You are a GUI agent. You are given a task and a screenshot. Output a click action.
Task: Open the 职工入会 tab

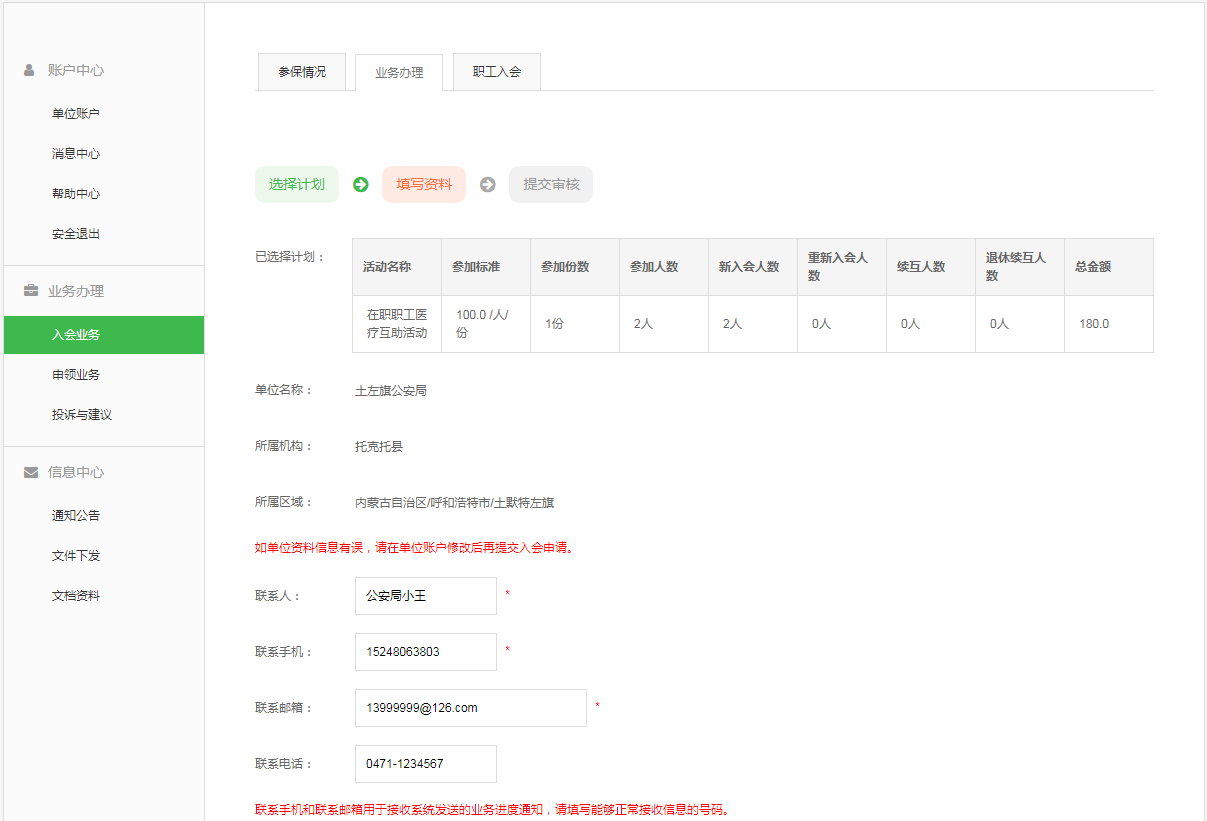pyautogui.click(x=497, y=72)
